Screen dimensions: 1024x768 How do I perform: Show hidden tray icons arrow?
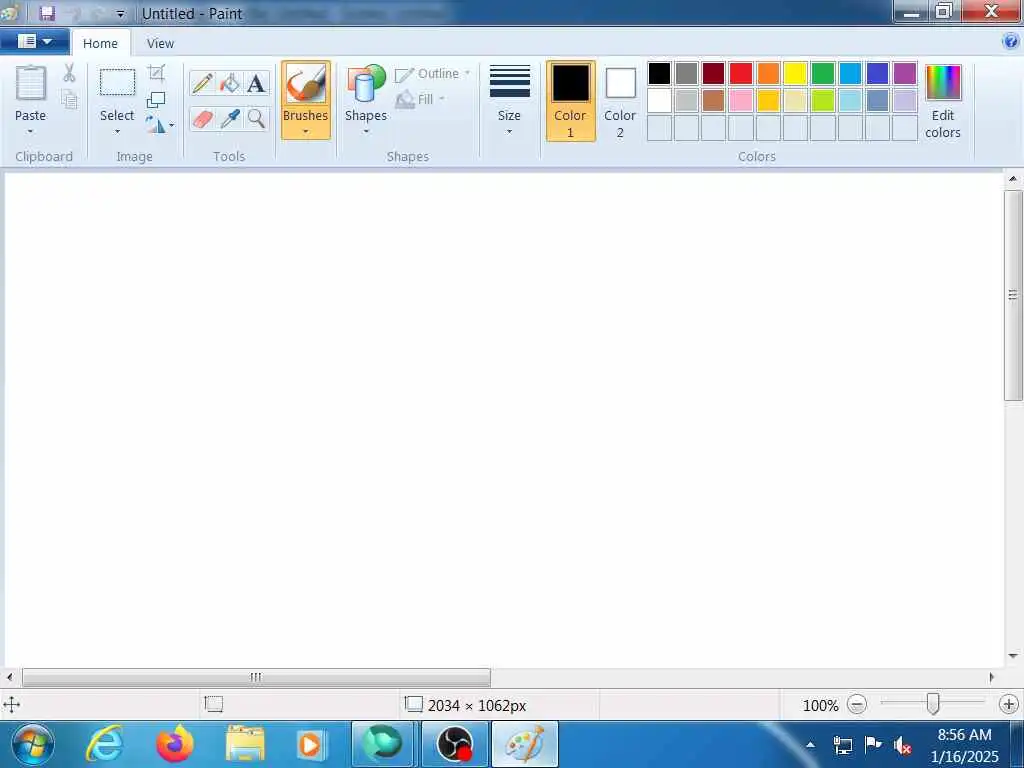(x=810, y=744)
